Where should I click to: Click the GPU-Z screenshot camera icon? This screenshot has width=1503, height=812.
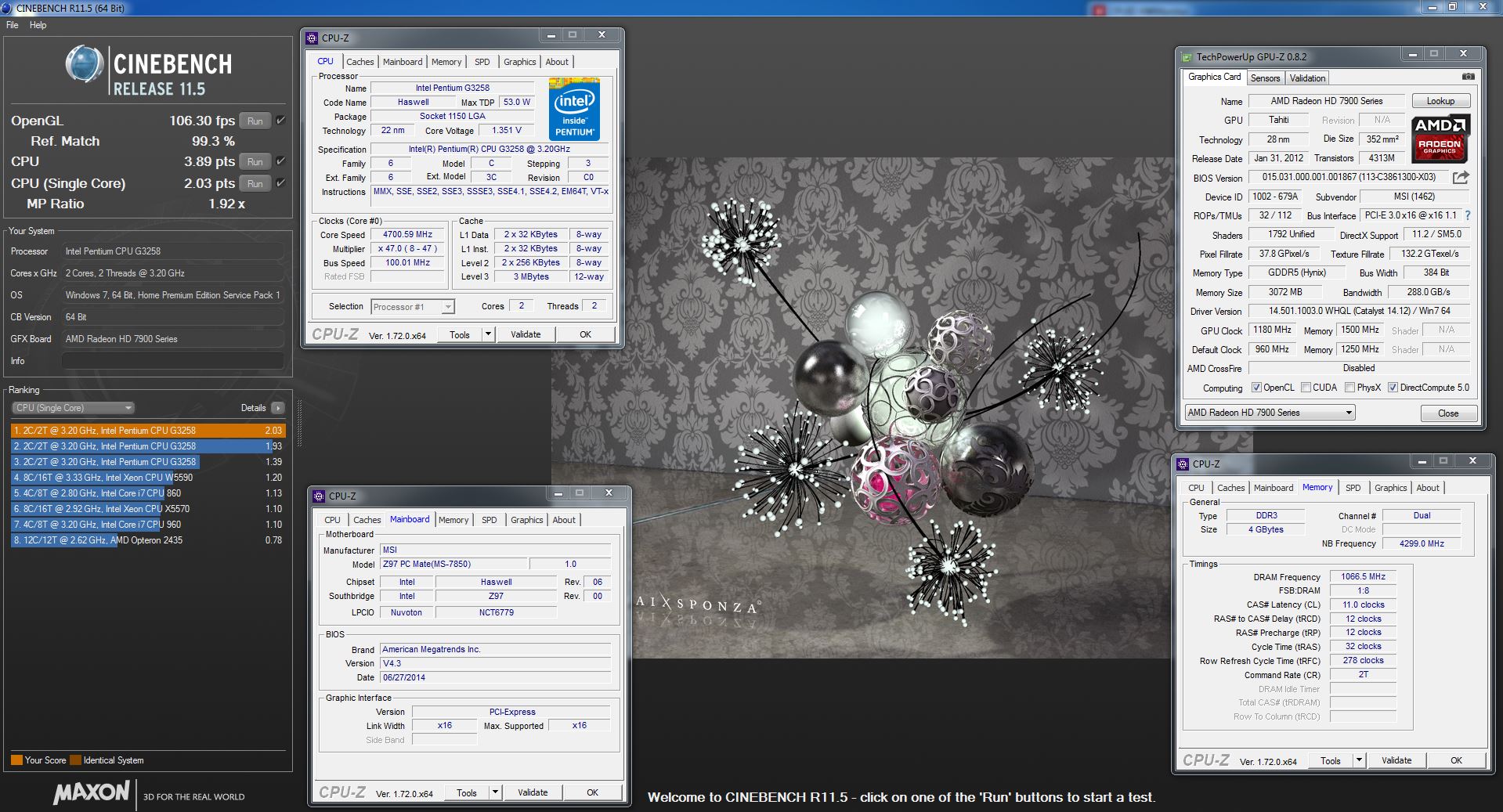(x=1468, y=77)
